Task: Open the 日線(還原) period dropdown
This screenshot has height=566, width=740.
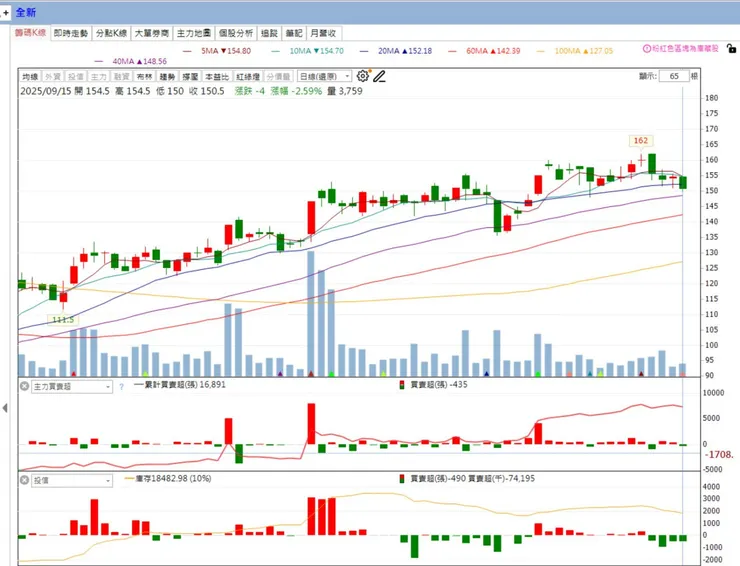Action: (325, 76)
